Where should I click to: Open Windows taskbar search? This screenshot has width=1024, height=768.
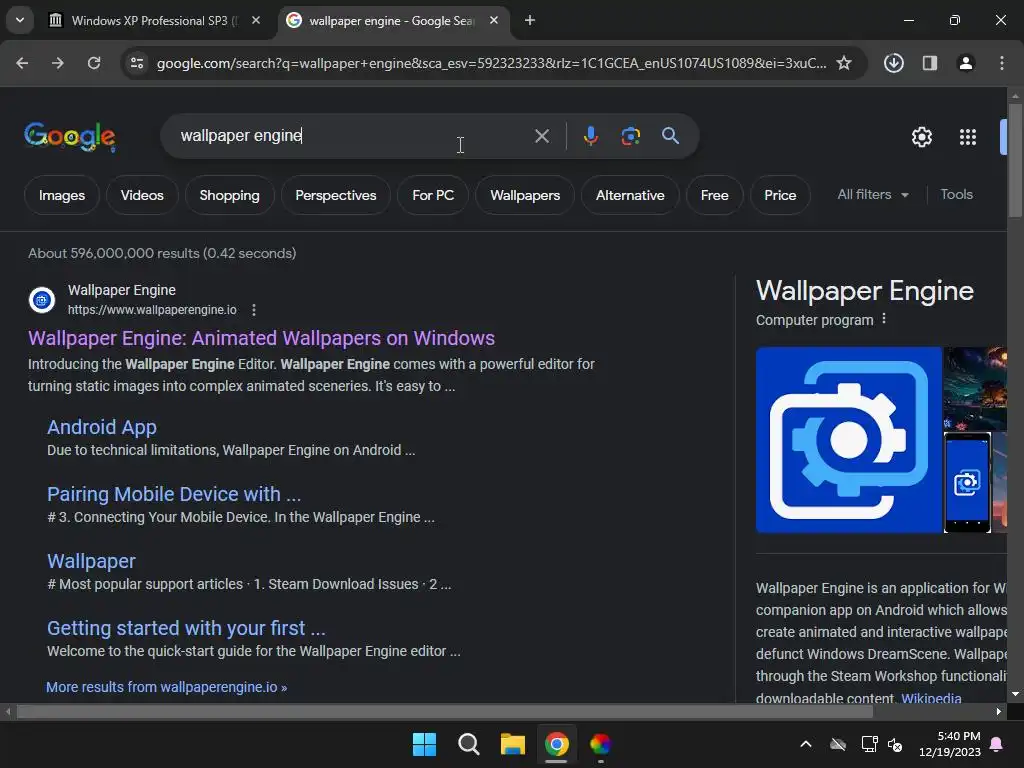click(x=468, y=744)
